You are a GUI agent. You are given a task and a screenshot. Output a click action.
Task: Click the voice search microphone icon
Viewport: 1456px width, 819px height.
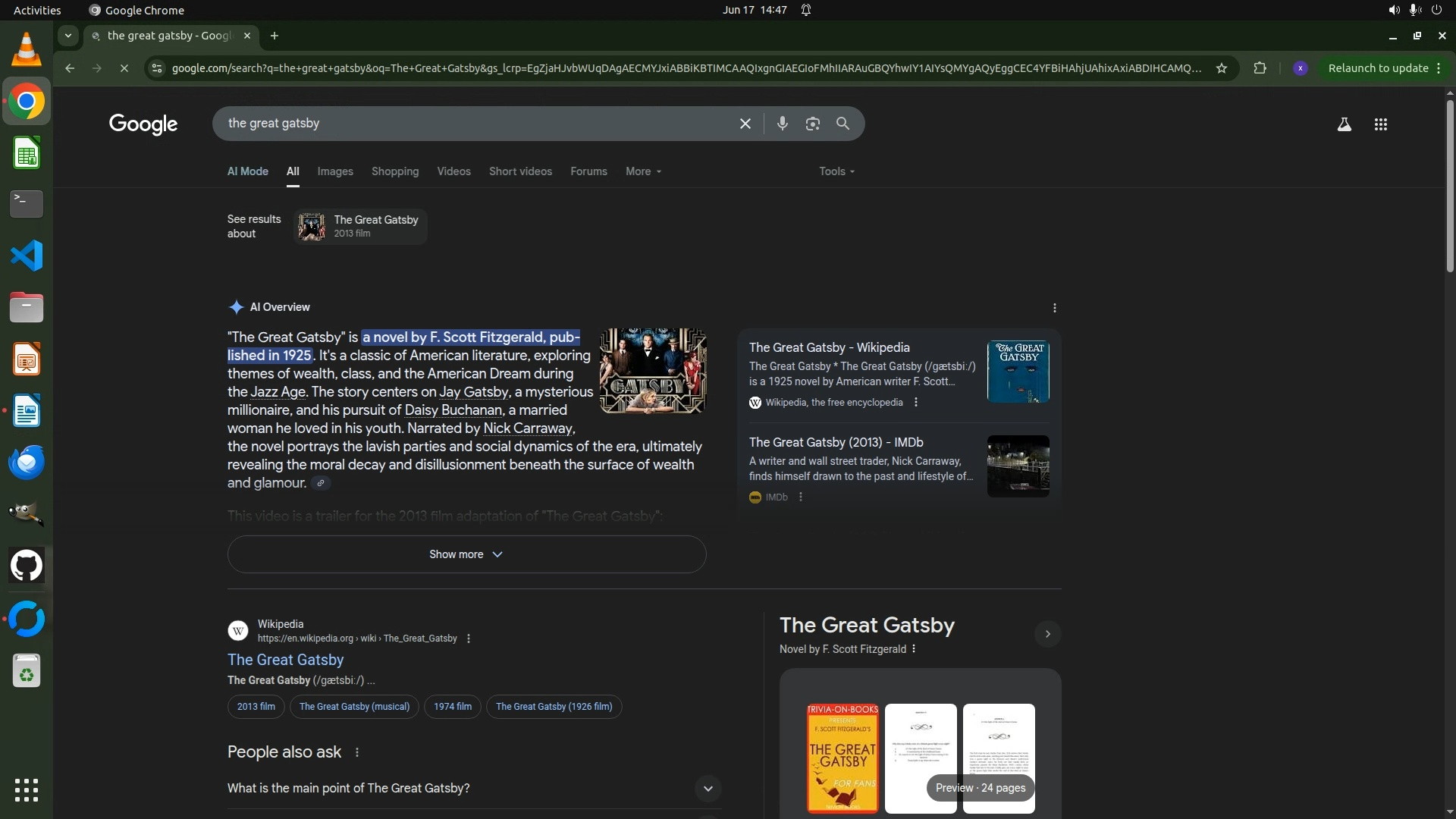click(782, 124)
